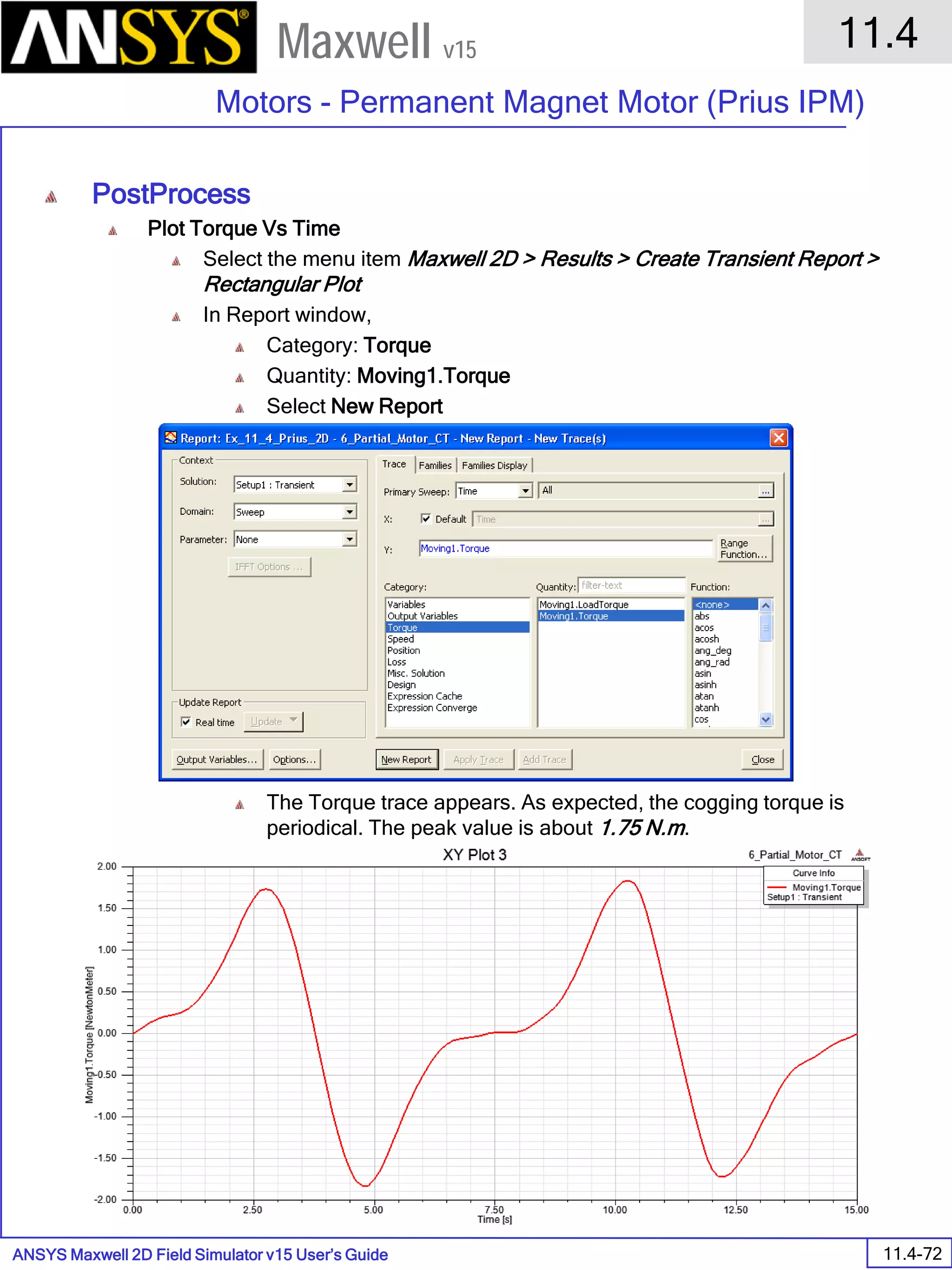Select acosh in Function list
952x1270 pixels.
[725, 639]
